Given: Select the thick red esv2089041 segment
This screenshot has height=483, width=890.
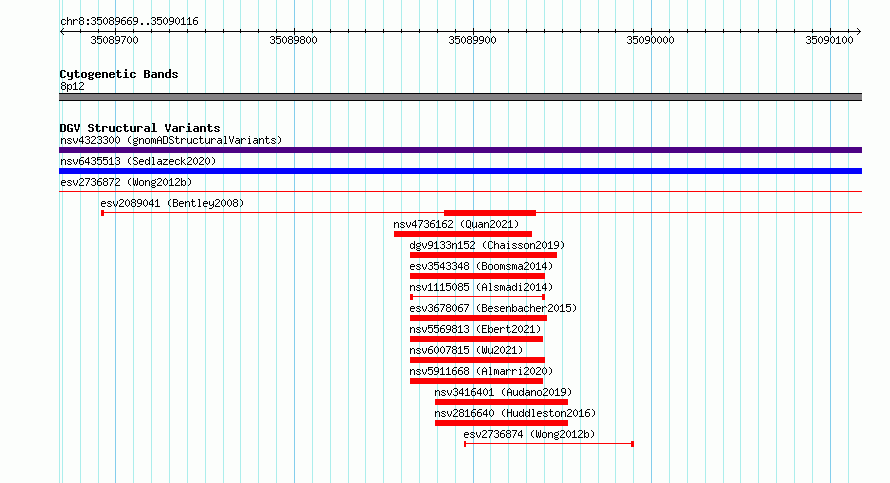Looking at the screenshot, I should coord(490,213).
